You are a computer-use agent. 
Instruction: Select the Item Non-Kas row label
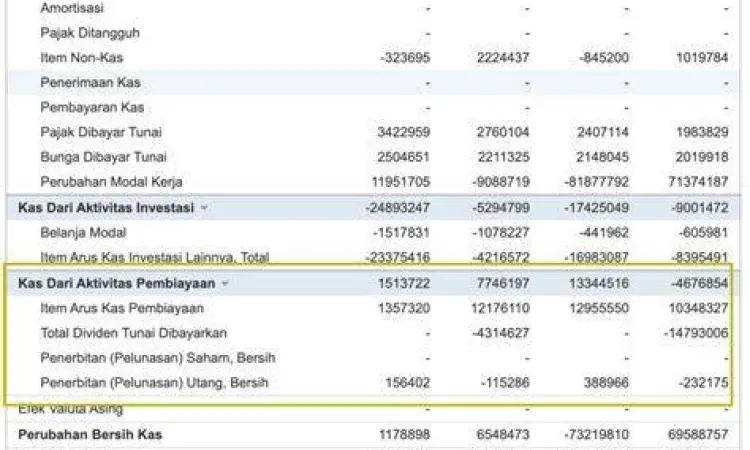coord(82,57)
